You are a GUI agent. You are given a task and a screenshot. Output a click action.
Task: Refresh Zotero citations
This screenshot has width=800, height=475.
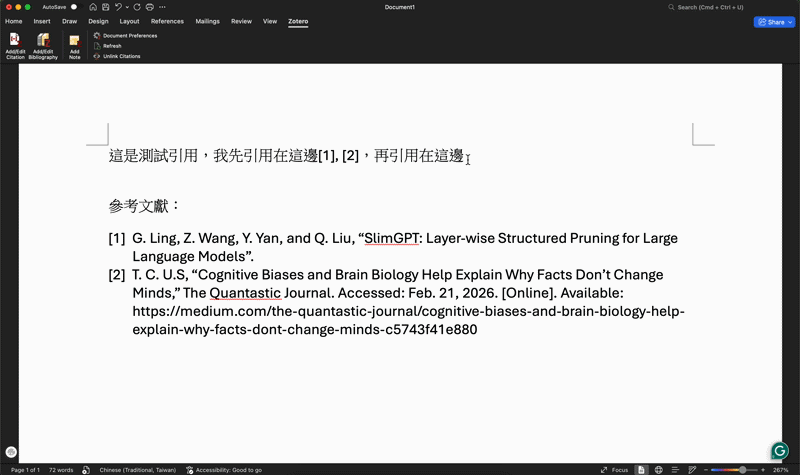tap(112, 46)
